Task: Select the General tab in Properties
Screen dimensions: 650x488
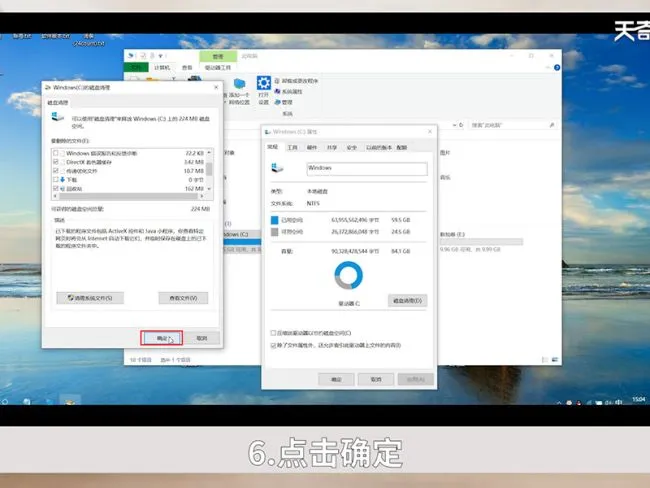Action: tap(272, 147)
